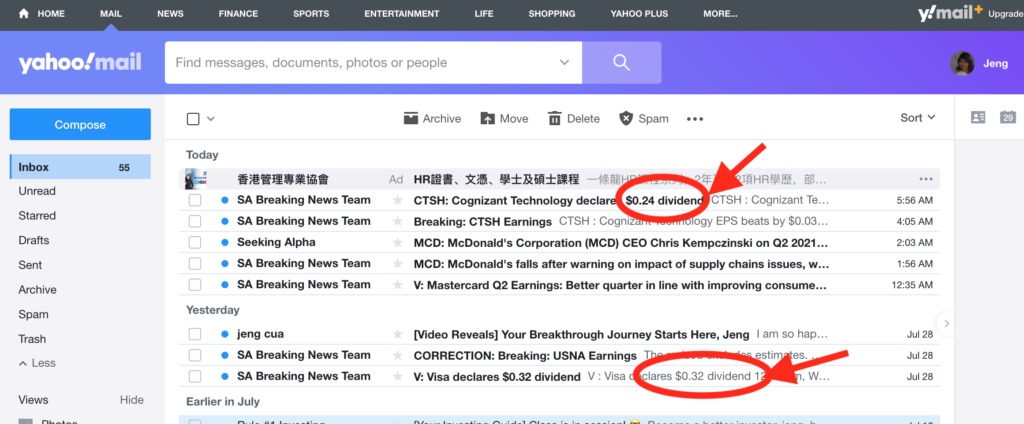Go to the Mail tab
This screenshot has width=1024, height=424.
tap(111, 14)
